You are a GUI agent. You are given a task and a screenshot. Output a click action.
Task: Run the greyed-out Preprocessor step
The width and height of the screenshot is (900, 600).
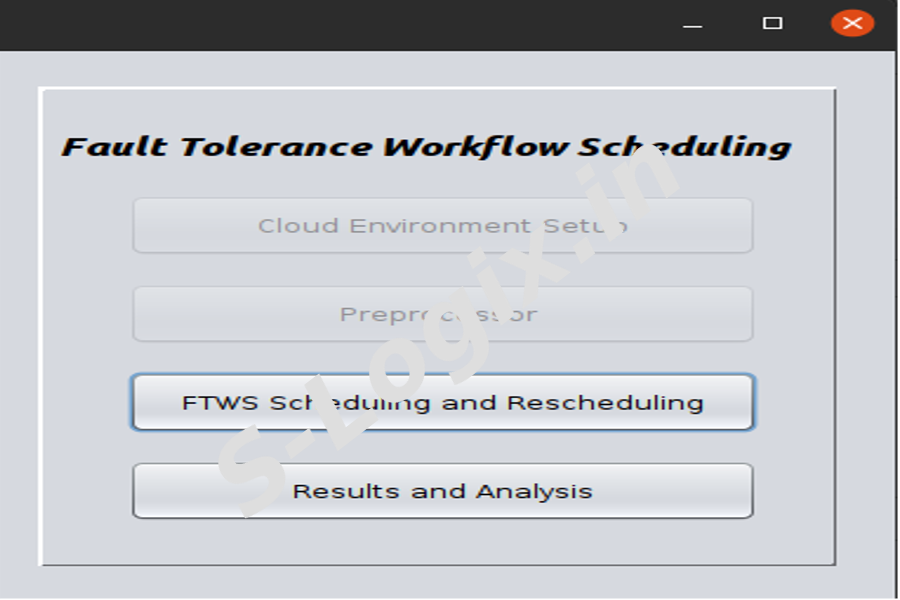(442, 314)
